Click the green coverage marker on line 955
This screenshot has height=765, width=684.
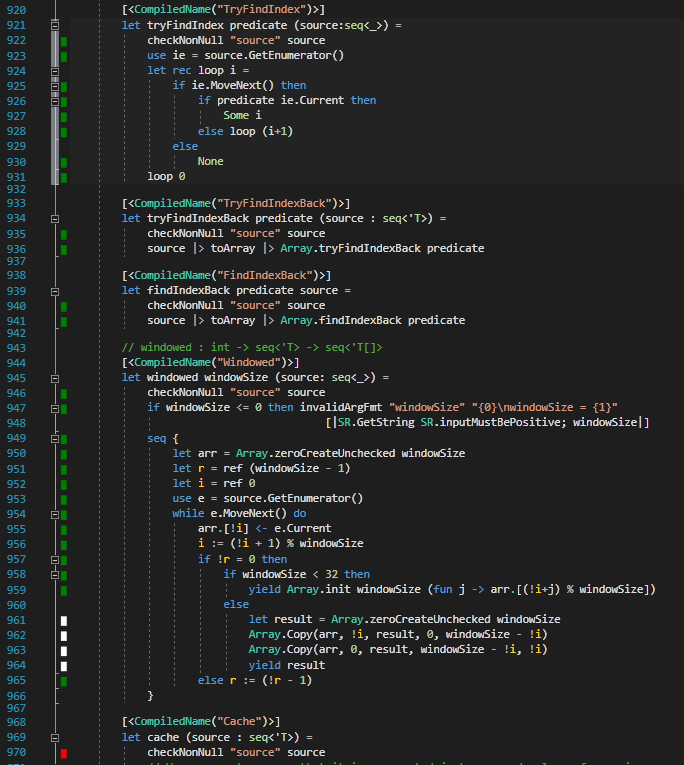tap(64, 530)
